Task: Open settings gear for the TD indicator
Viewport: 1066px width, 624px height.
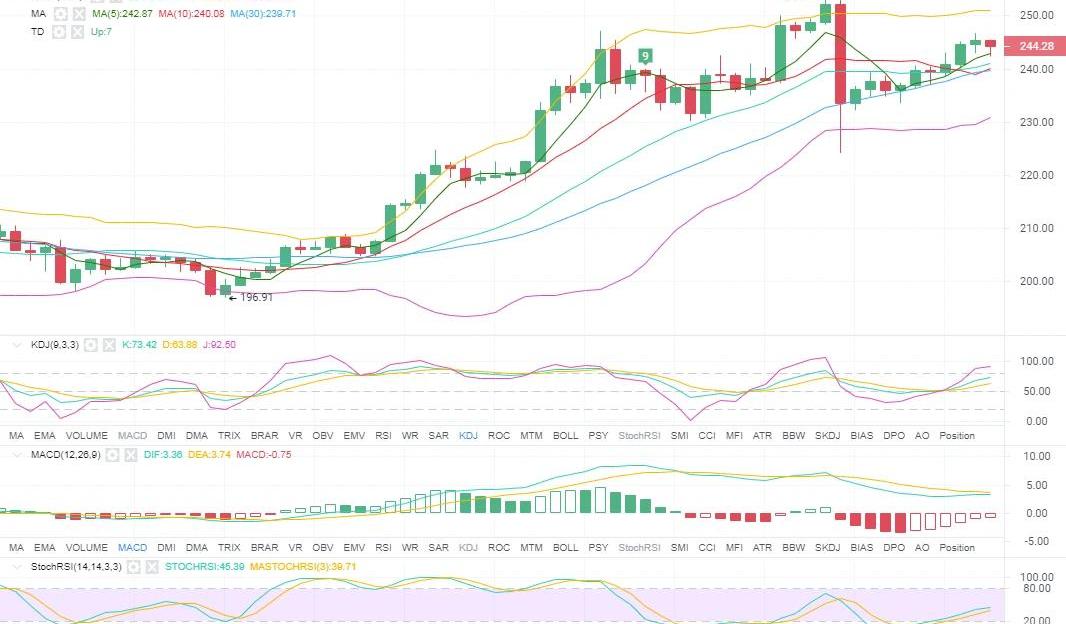Action: pyautogui.click(x=59, y=32)
